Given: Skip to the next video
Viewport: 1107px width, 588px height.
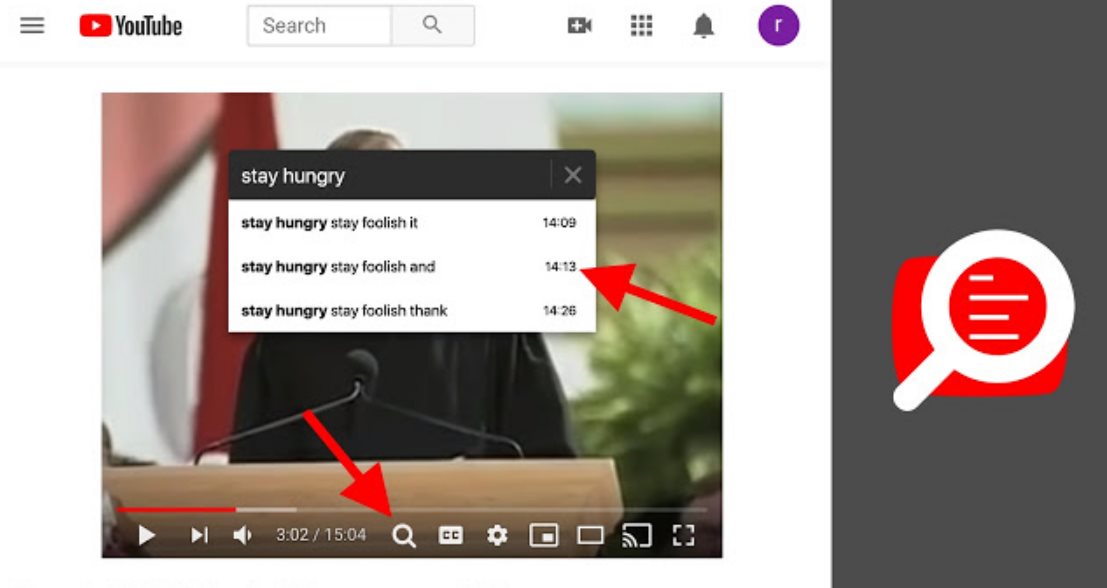Looking at the screenshot, I should click(x=199, y=536).
